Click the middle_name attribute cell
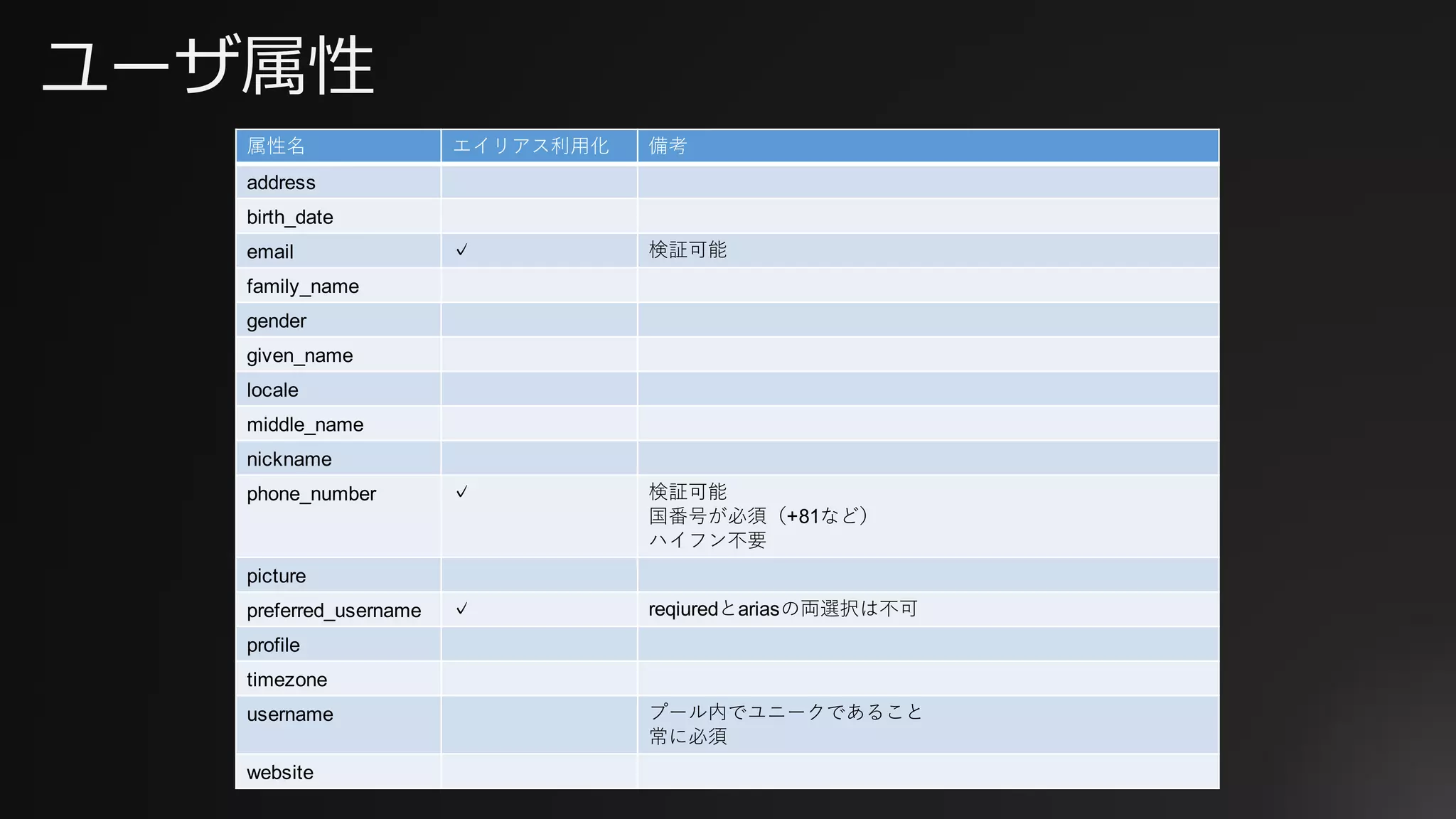 click(x=338, y=424)
